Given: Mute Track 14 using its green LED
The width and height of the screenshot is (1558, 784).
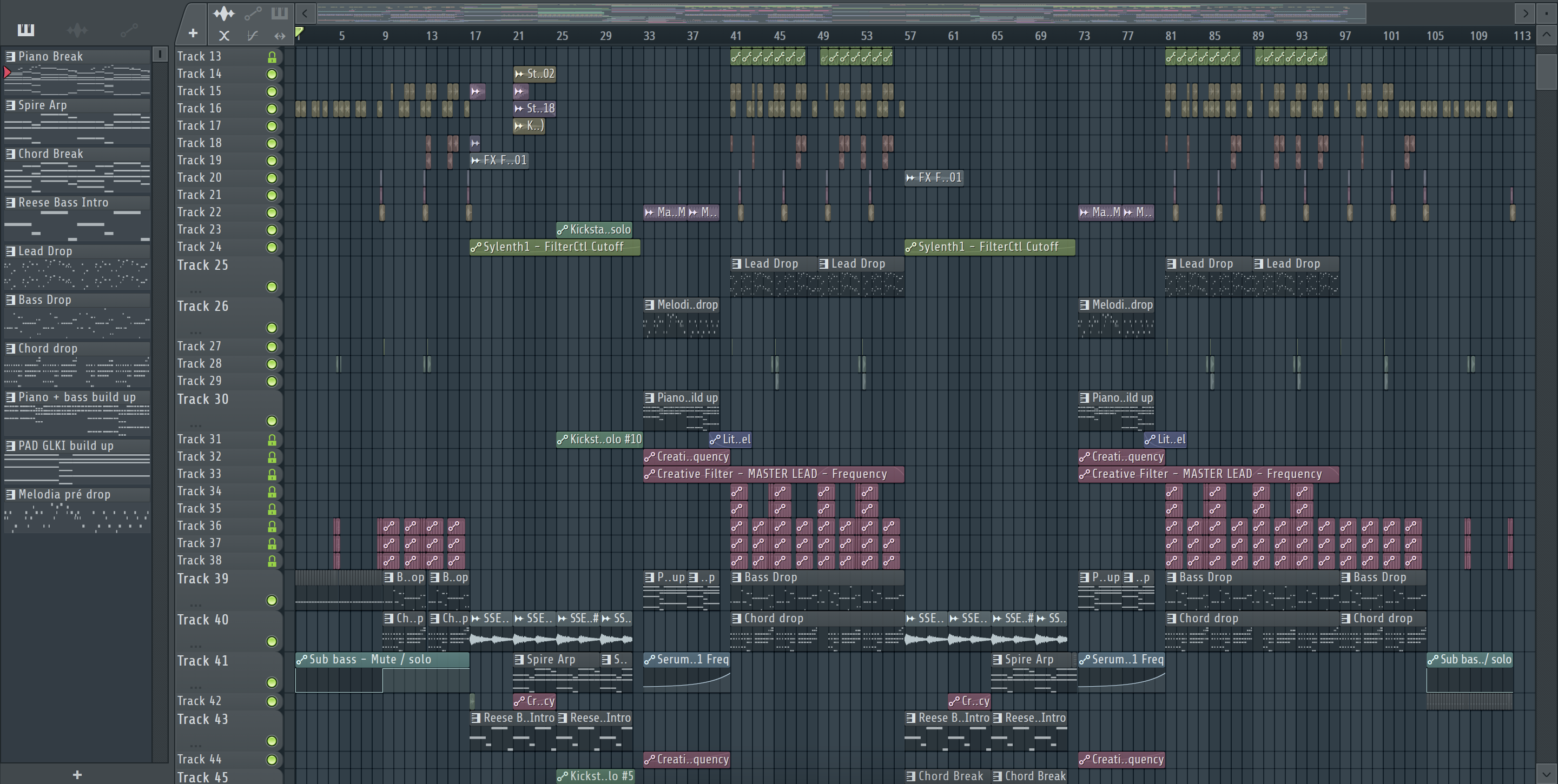Looking at the screenshot, I should [x=272, y=75].
